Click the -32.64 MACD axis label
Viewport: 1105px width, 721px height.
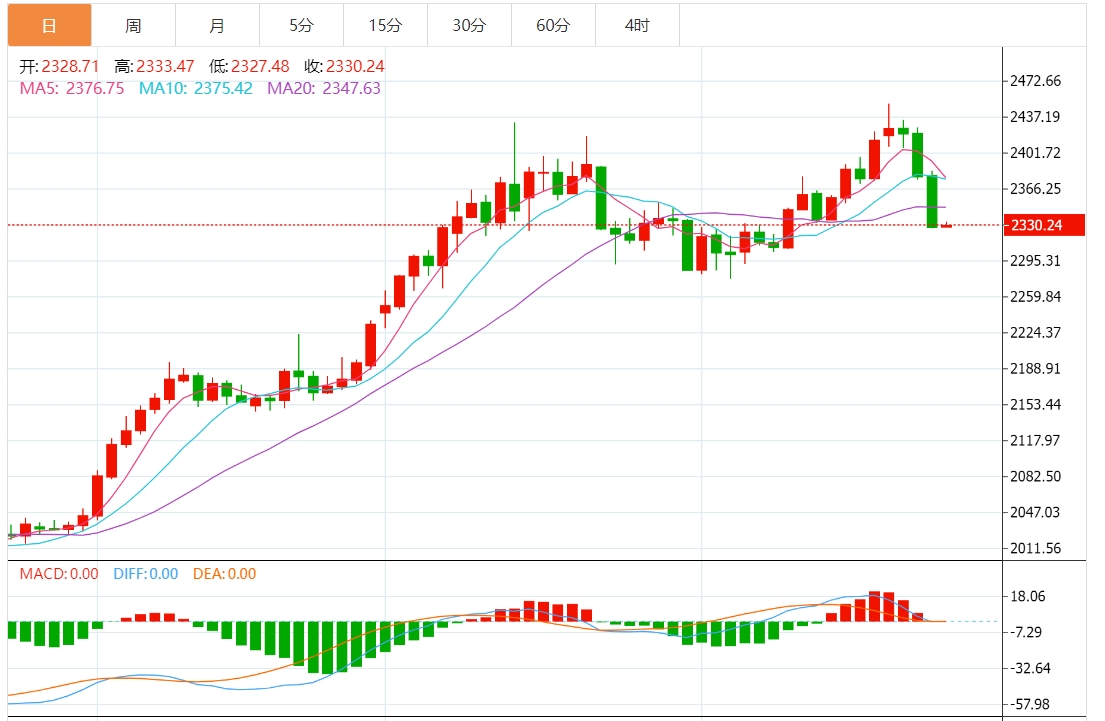pyautogui.click(x=1030, y=668)
